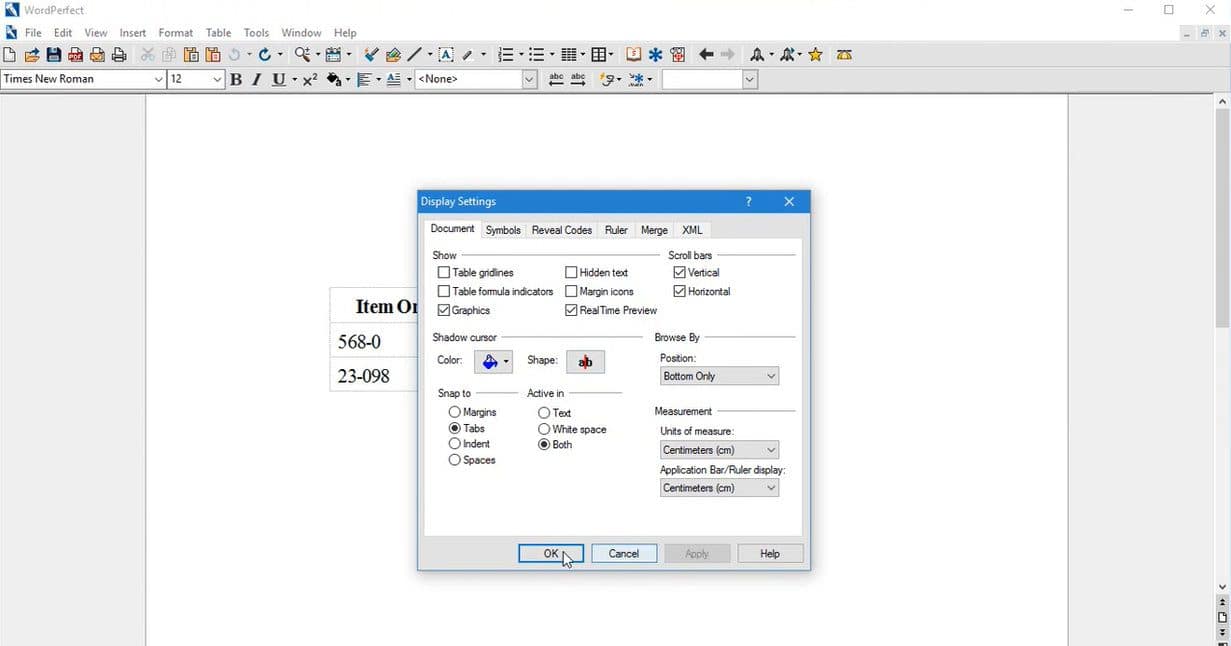The image size is (1231, 646).
Task: Select the Margins radio button under Snap to
Action: pos(455,412)
